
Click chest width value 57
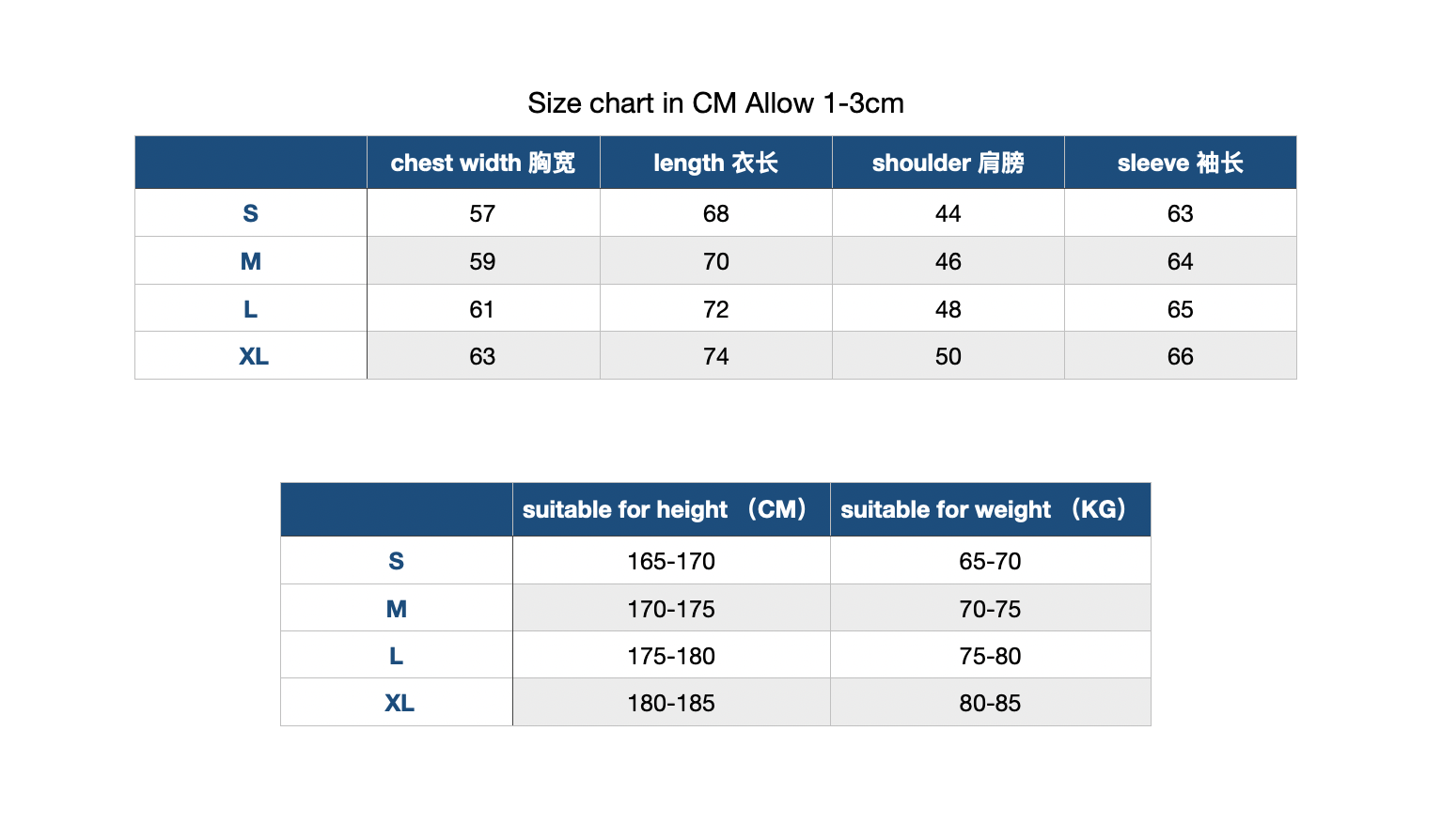pyautogui.click(x=483, y=213)
